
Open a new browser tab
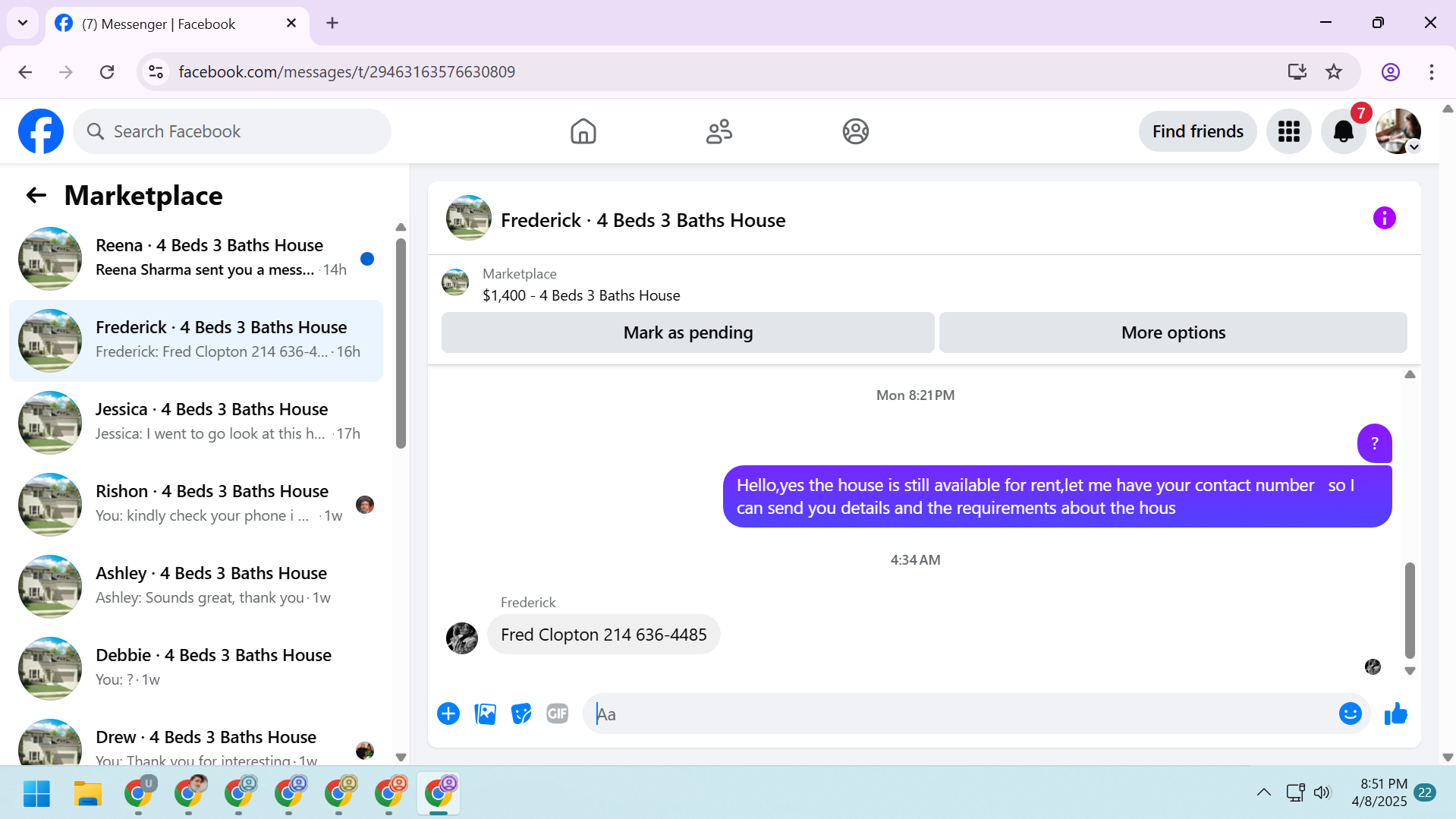click(332, 24)
